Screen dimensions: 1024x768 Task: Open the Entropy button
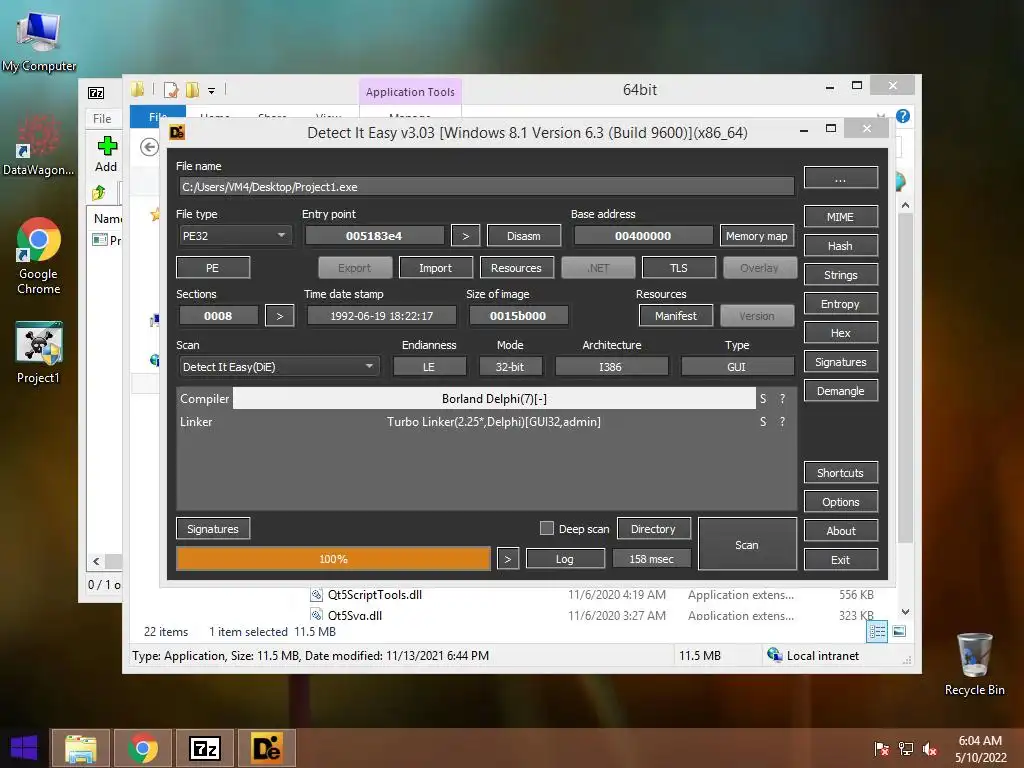tap(840, 304)
